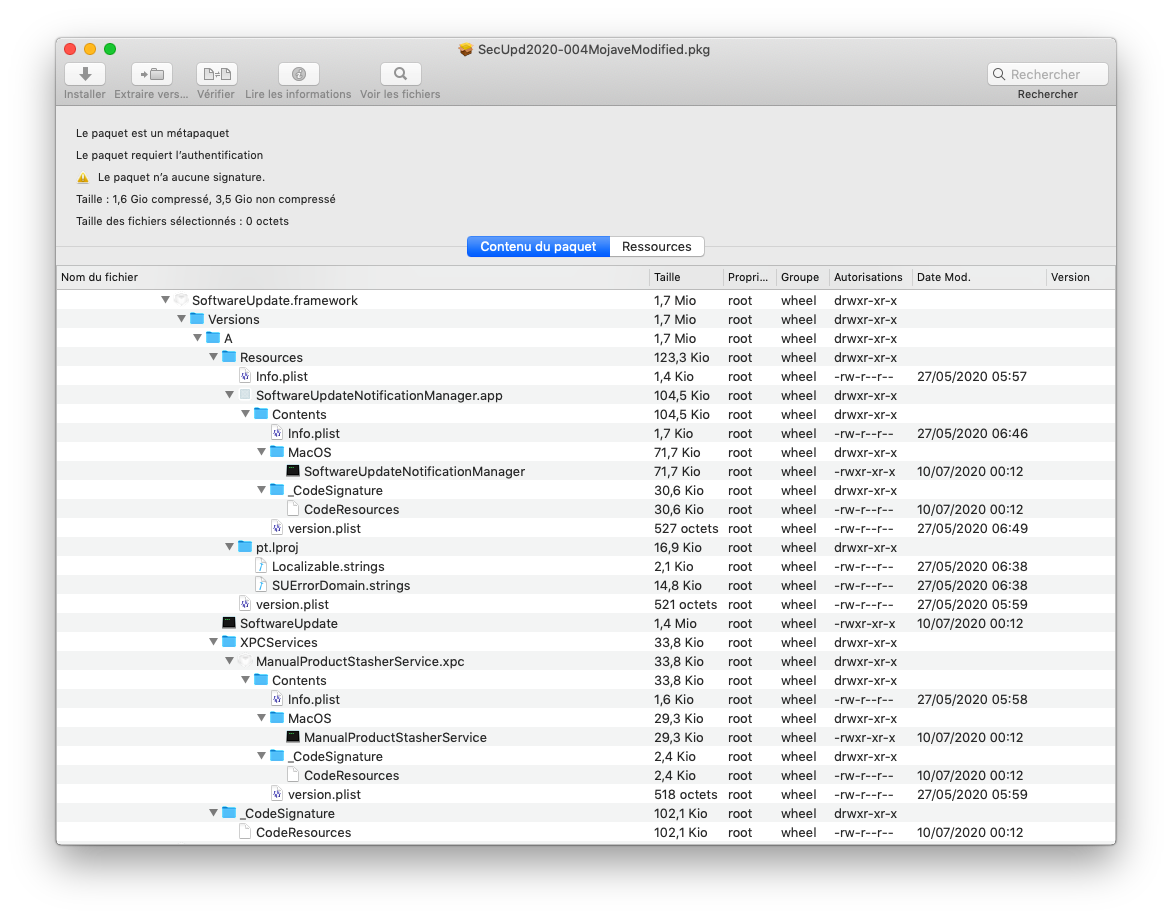Collapse the XPCServices folder triangle
This screenshot has height=919, width=1172.
tap(213, 642)
